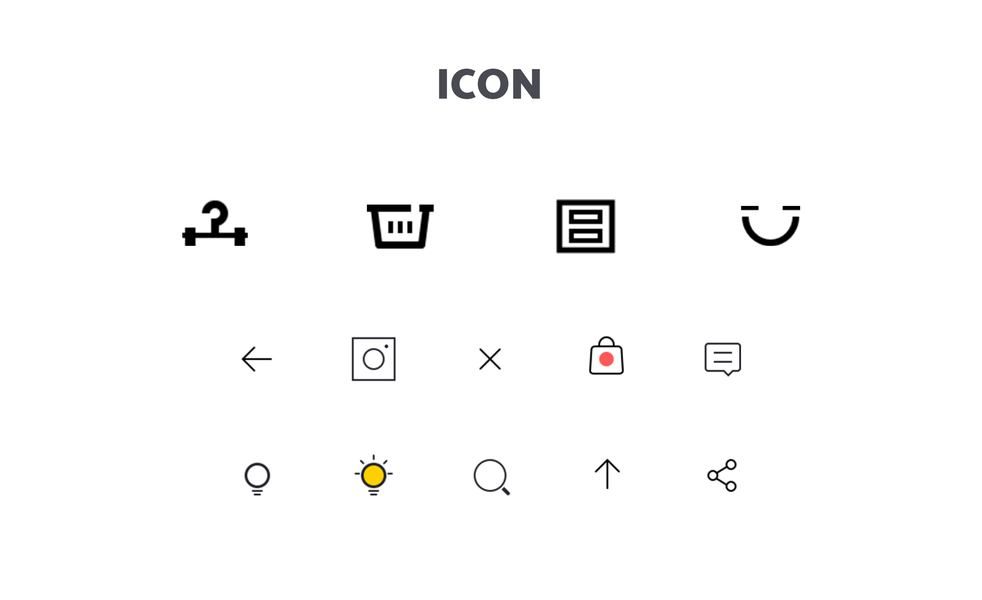Viewport: 982px width, 600px height.
Task: Open the chat message bubble icon
Action: point(723,359)
